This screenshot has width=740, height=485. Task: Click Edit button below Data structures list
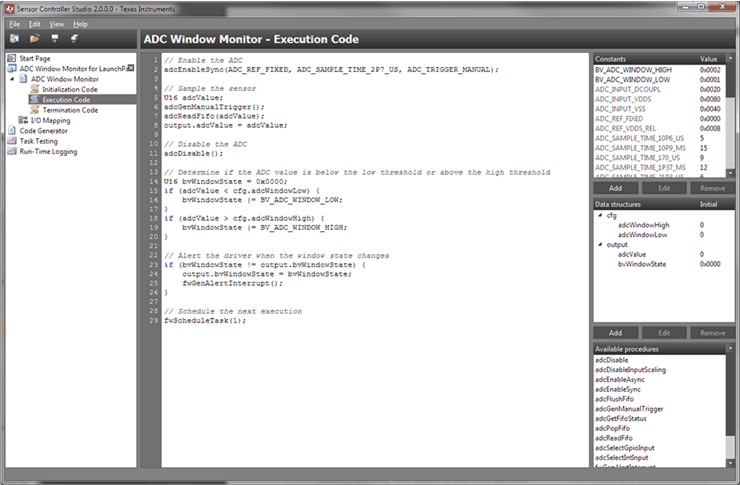click(x=664, y=333)
